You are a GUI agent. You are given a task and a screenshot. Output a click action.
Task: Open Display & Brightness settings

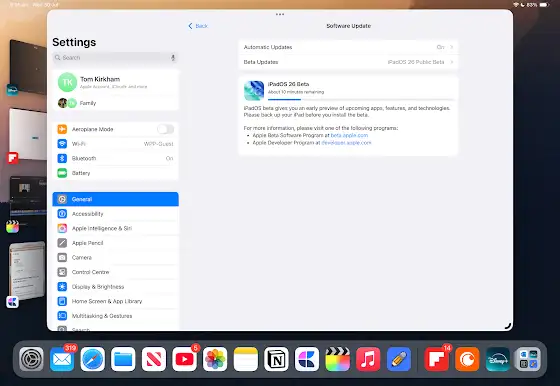[x=115, y=287]
